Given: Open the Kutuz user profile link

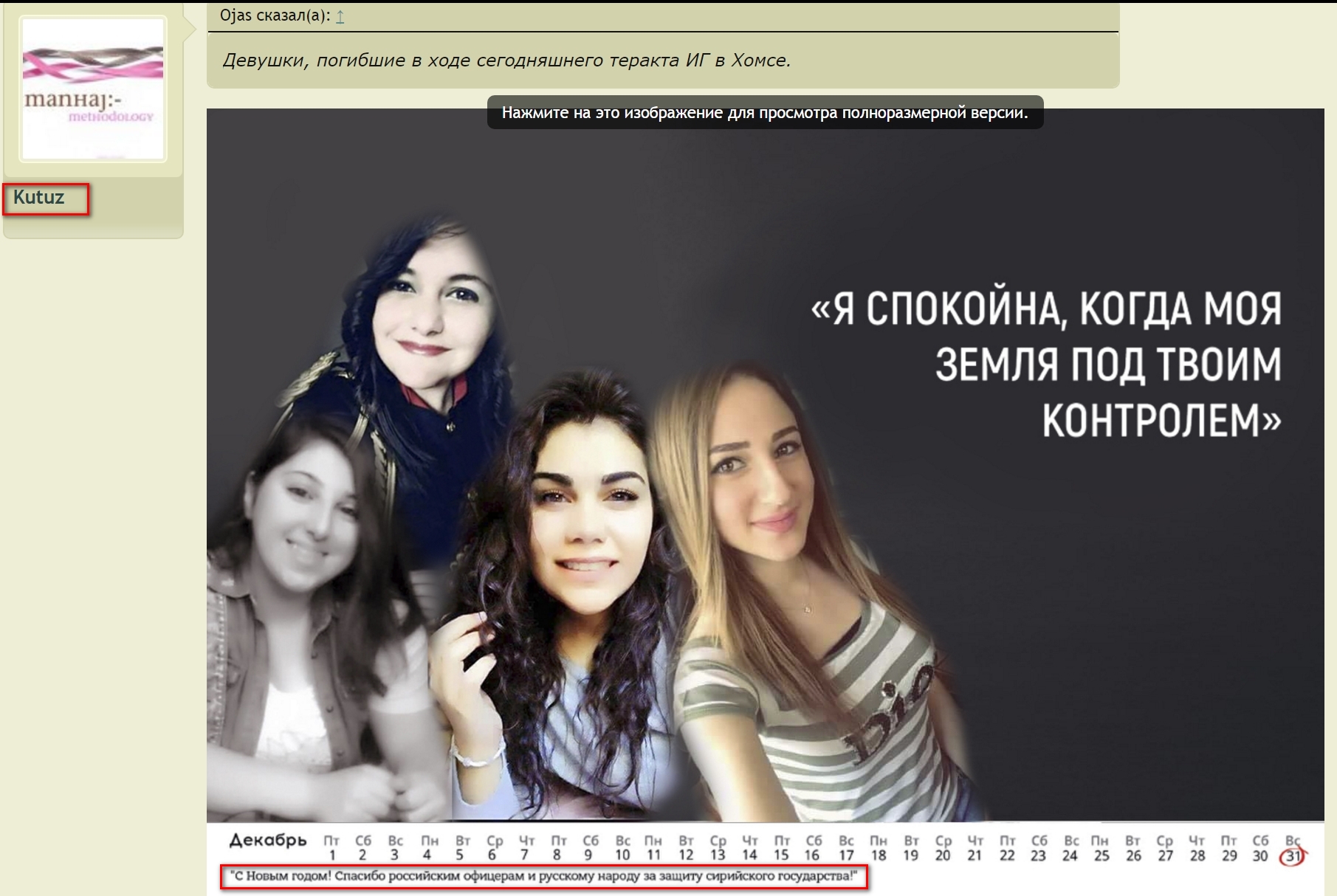Looking at the screenshot, I should tap(39, 198).
